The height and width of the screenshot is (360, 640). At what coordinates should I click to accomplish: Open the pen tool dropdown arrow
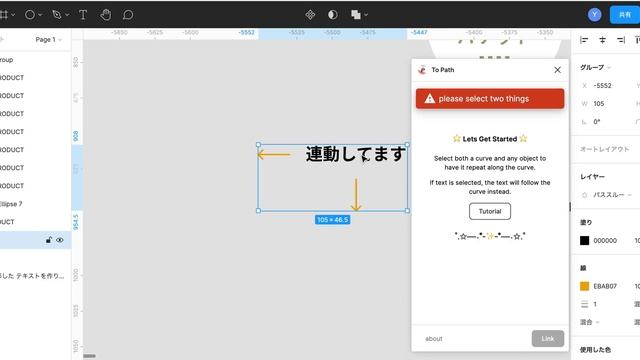click(x=67, y=15)
